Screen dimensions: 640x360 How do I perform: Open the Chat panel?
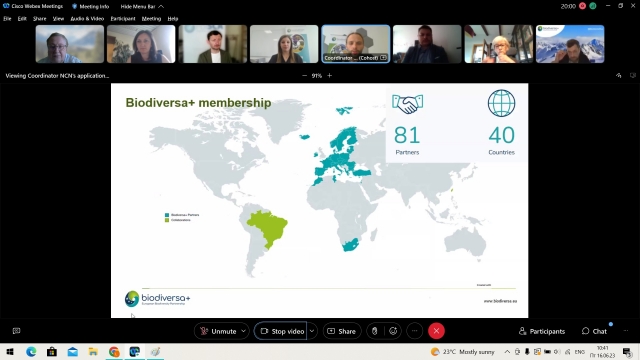click(x=594, y=331)
